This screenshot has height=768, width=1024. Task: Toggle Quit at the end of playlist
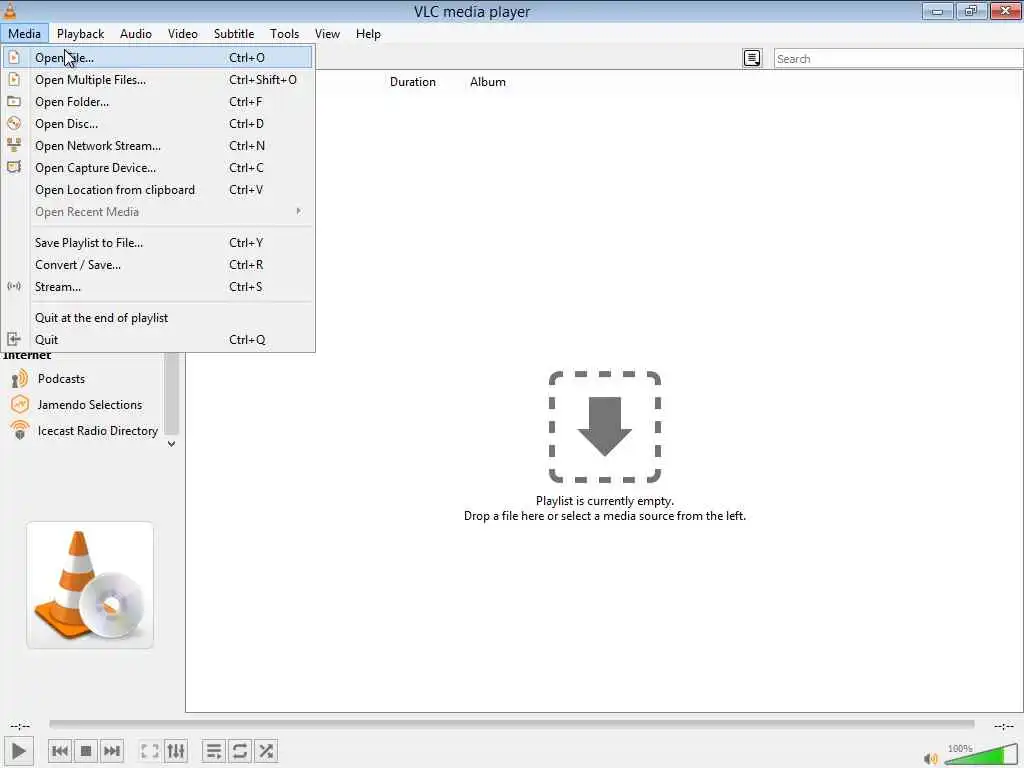(x=158, y=318)
